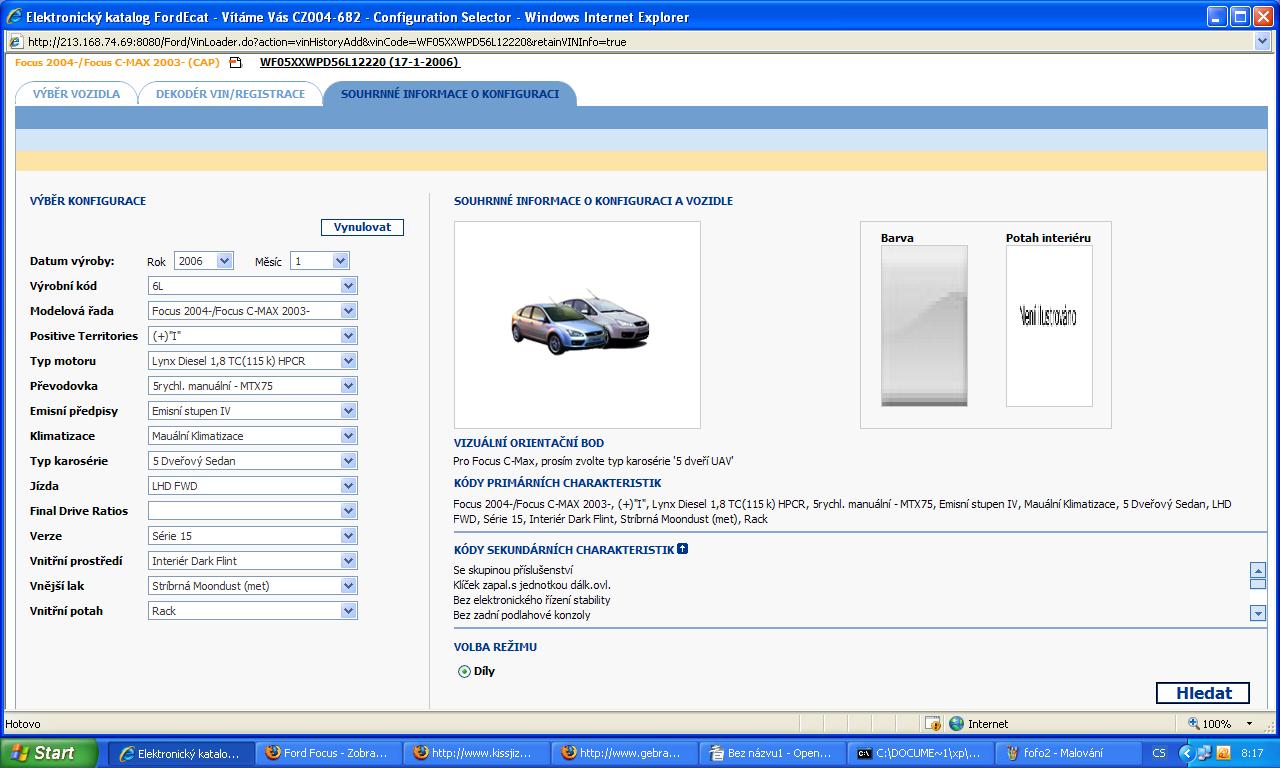Image resolution: width=1280 pixels, height=768 pixels.
Task: Click the Barva silver color swatch
Action: tap(923, 326)
